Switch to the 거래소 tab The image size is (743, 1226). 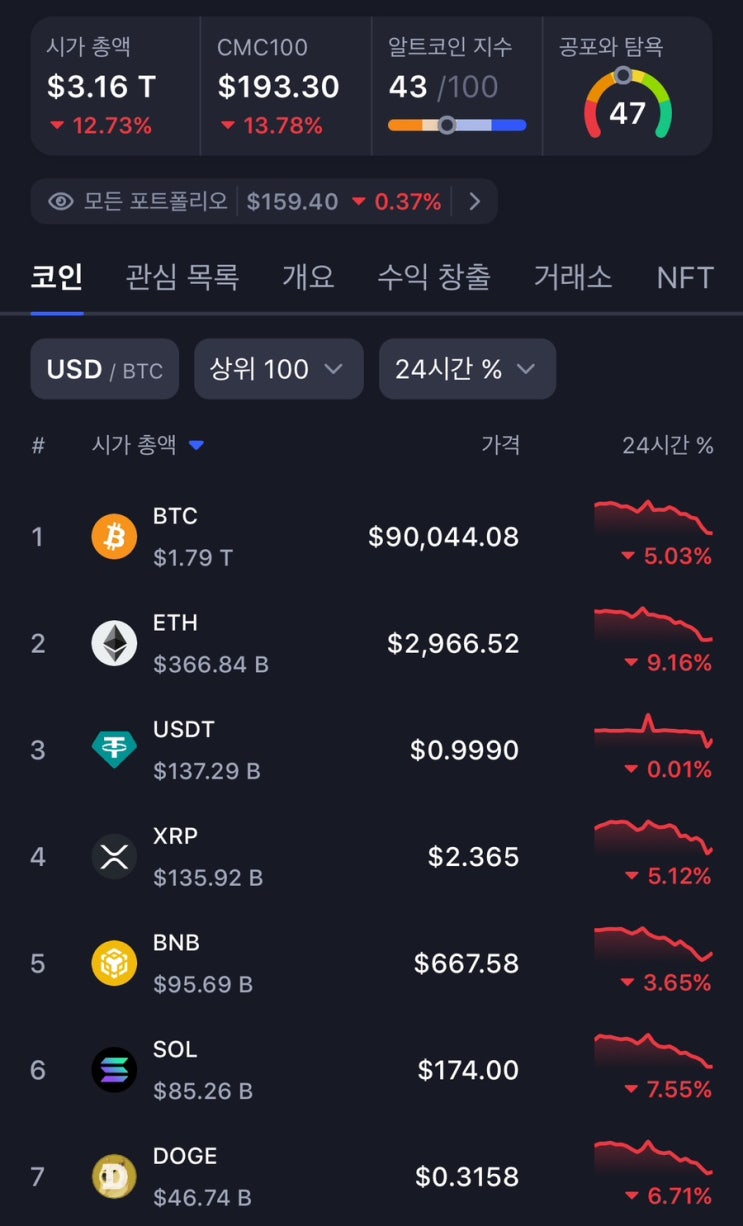(x=573, y=277)
